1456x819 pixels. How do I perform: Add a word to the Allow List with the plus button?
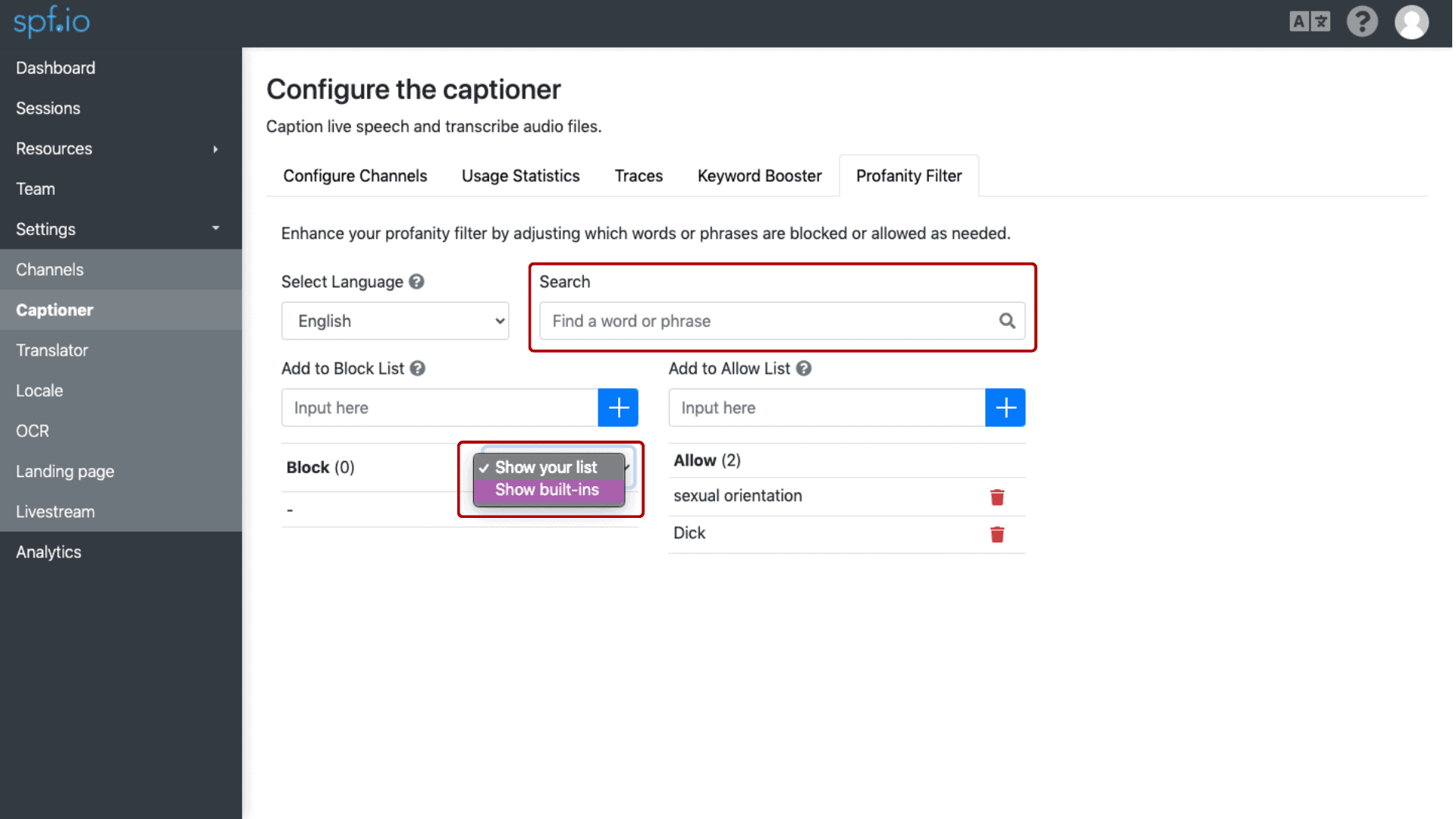(x=1005, y=407)
